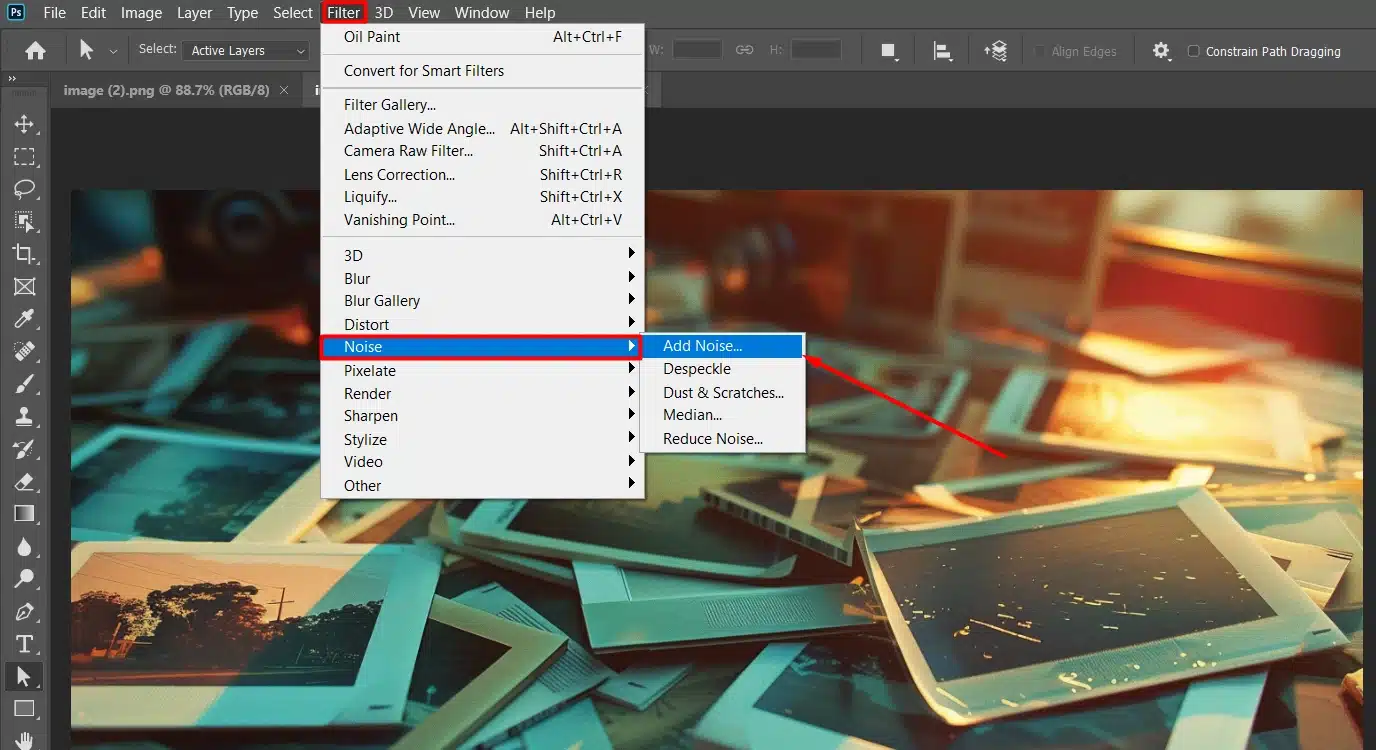This screenshot has width=1376, height=750.
Task: Click the link width and height icon
Action: coord(744,50)
